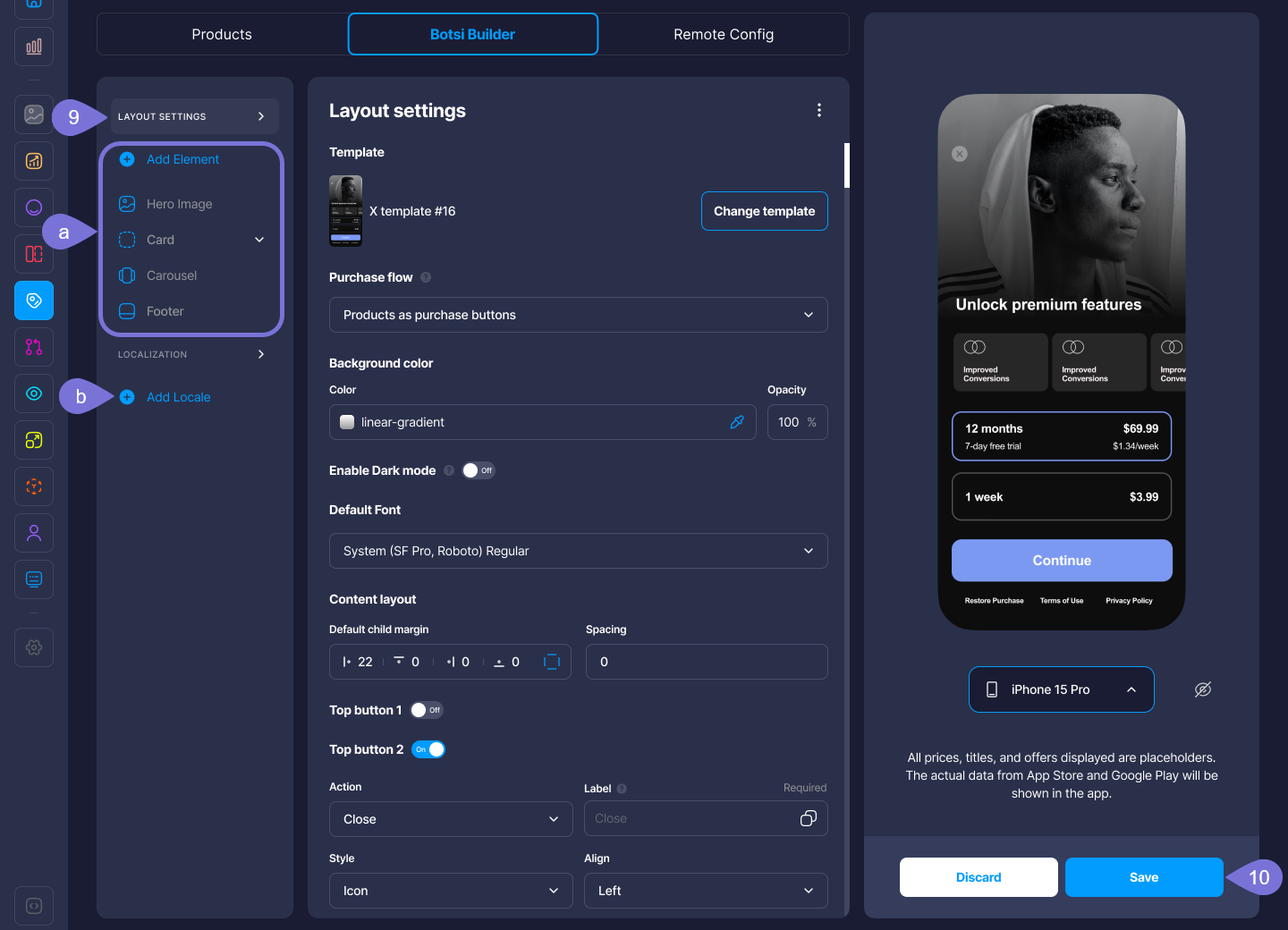Switch to the Products tab
The height and width of the screenshot is (930, 1288).
click(x=222, y=34)
